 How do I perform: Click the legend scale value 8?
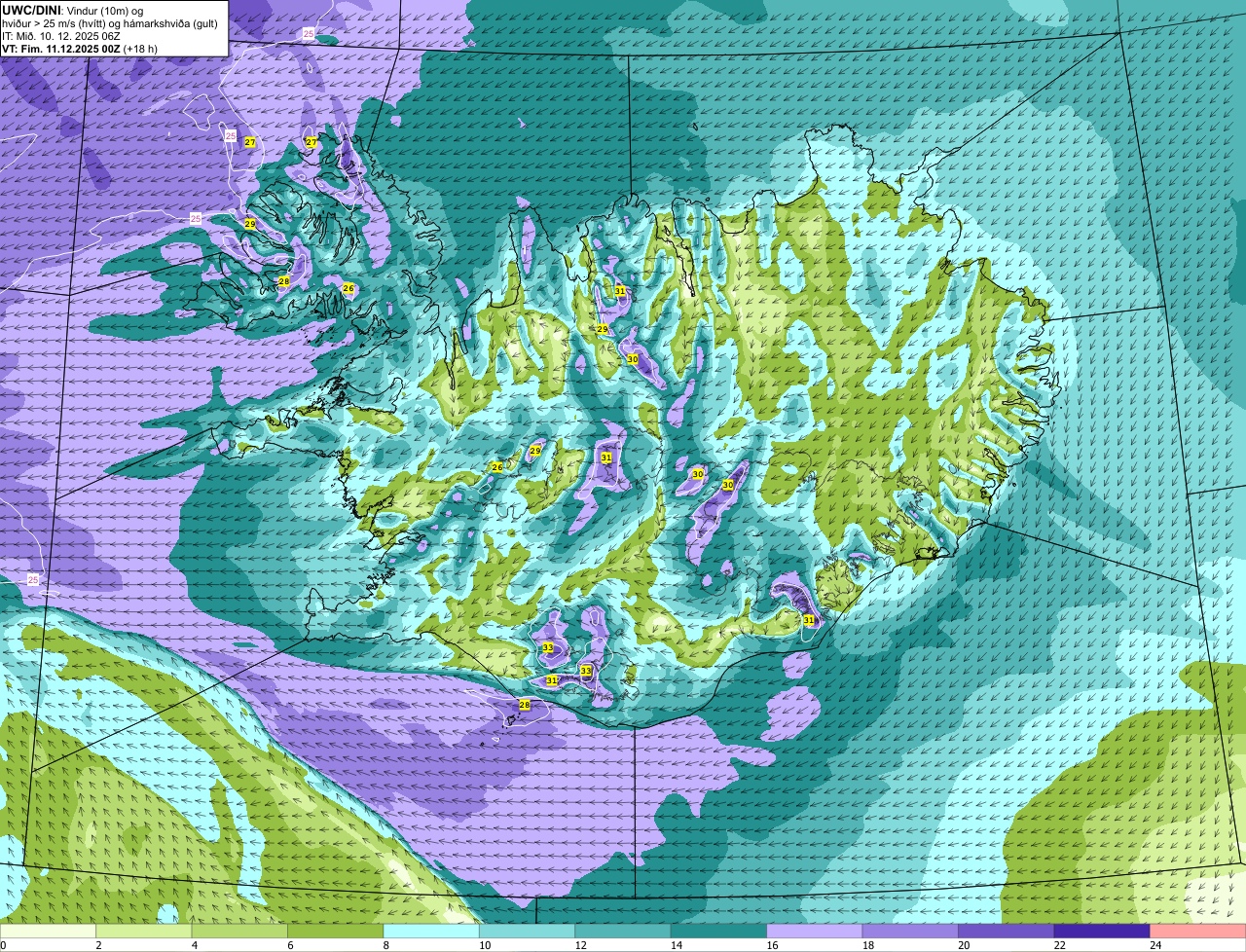385,945
